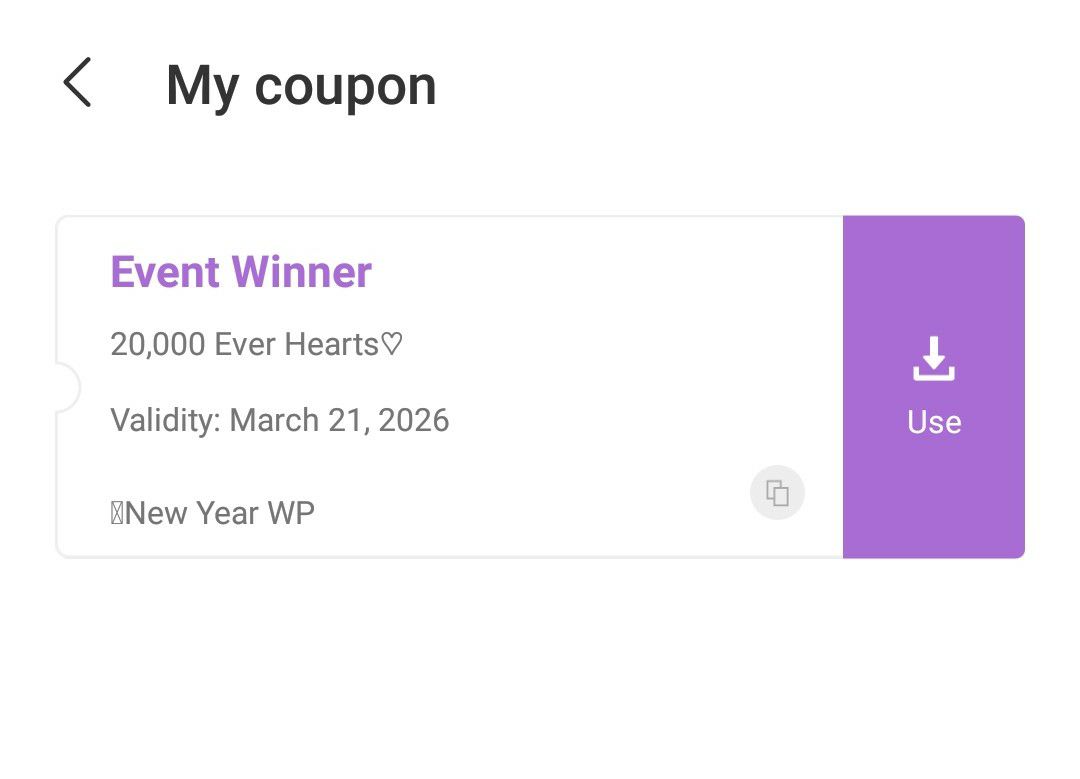This screenshot has height=779, width=1080.
Task: Click the semicircle notch on the coupon's left edge
Action: coord(66,387)
